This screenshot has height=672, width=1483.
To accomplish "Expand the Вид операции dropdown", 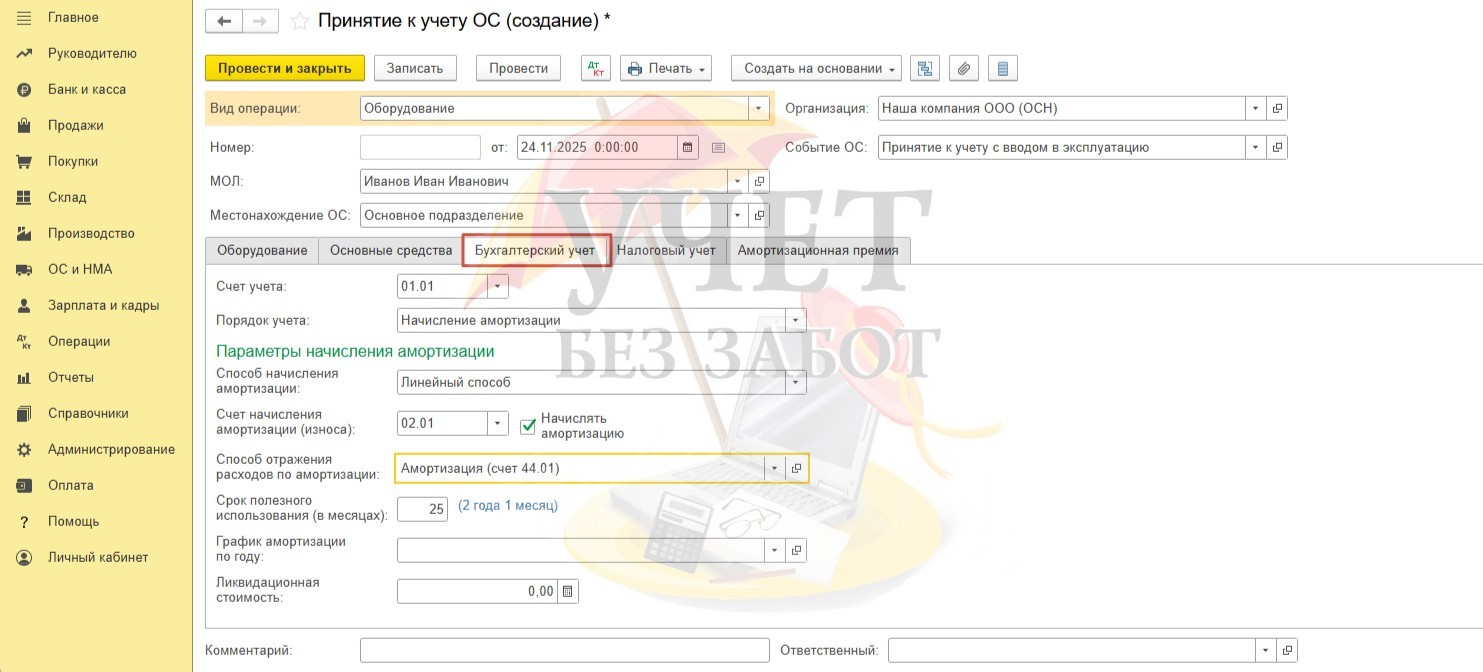I will point(759,108).
